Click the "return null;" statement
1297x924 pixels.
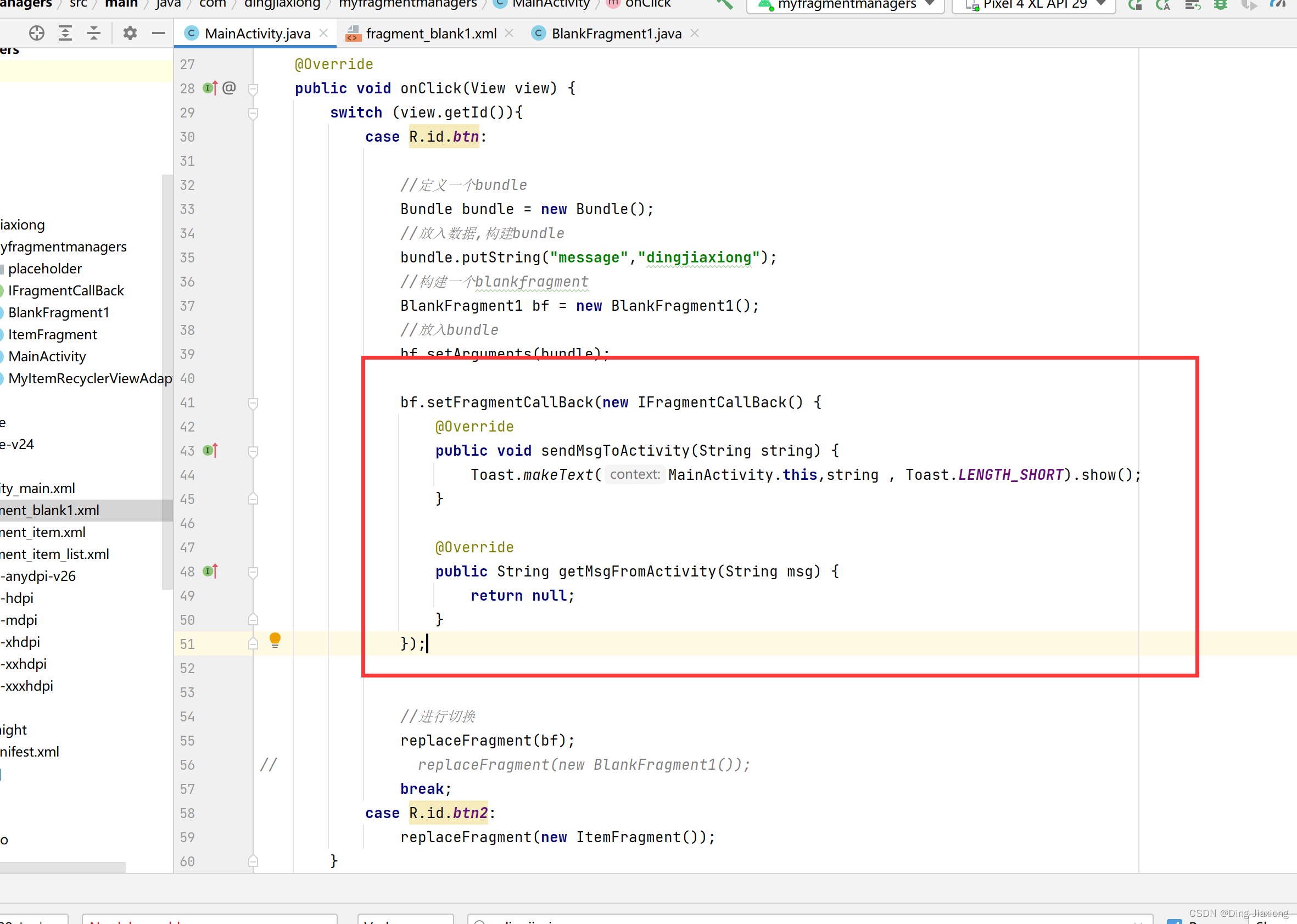click(522, 596)
